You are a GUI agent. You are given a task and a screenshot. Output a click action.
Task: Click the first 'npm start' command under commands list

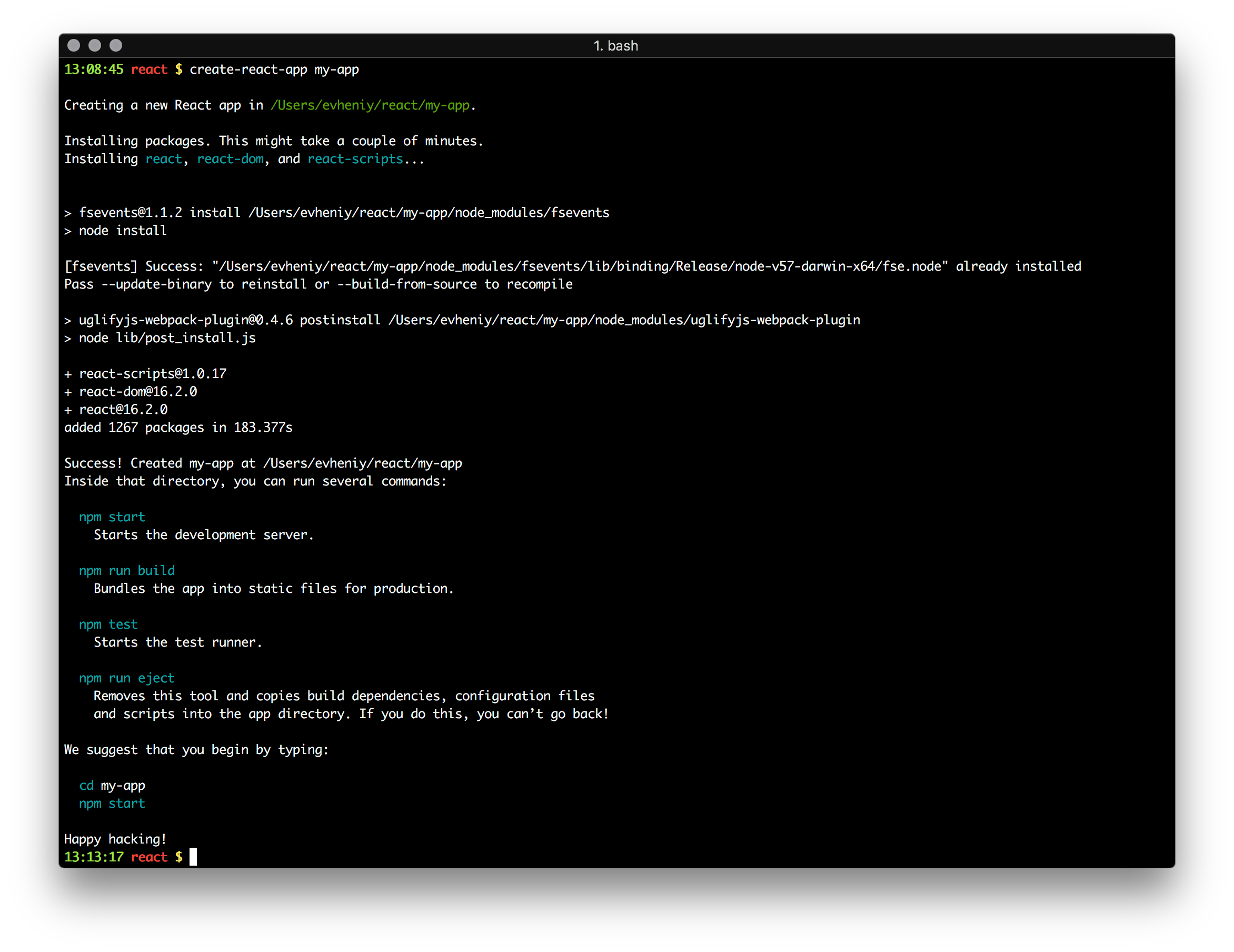[x=112, y=517]
